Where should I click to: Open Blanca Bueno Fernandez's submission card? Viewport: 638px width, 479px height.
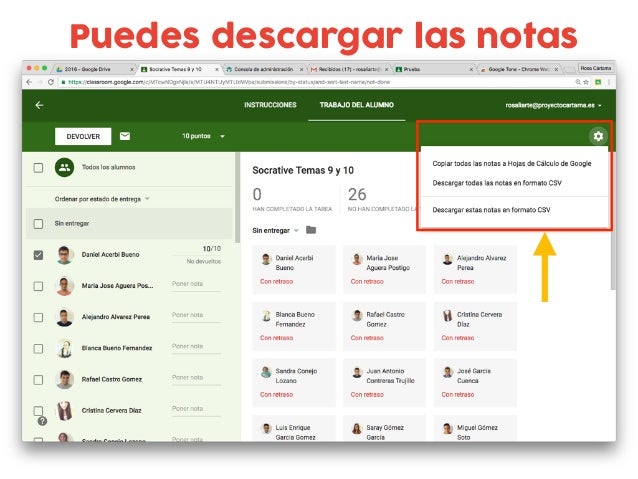point(294,326)
